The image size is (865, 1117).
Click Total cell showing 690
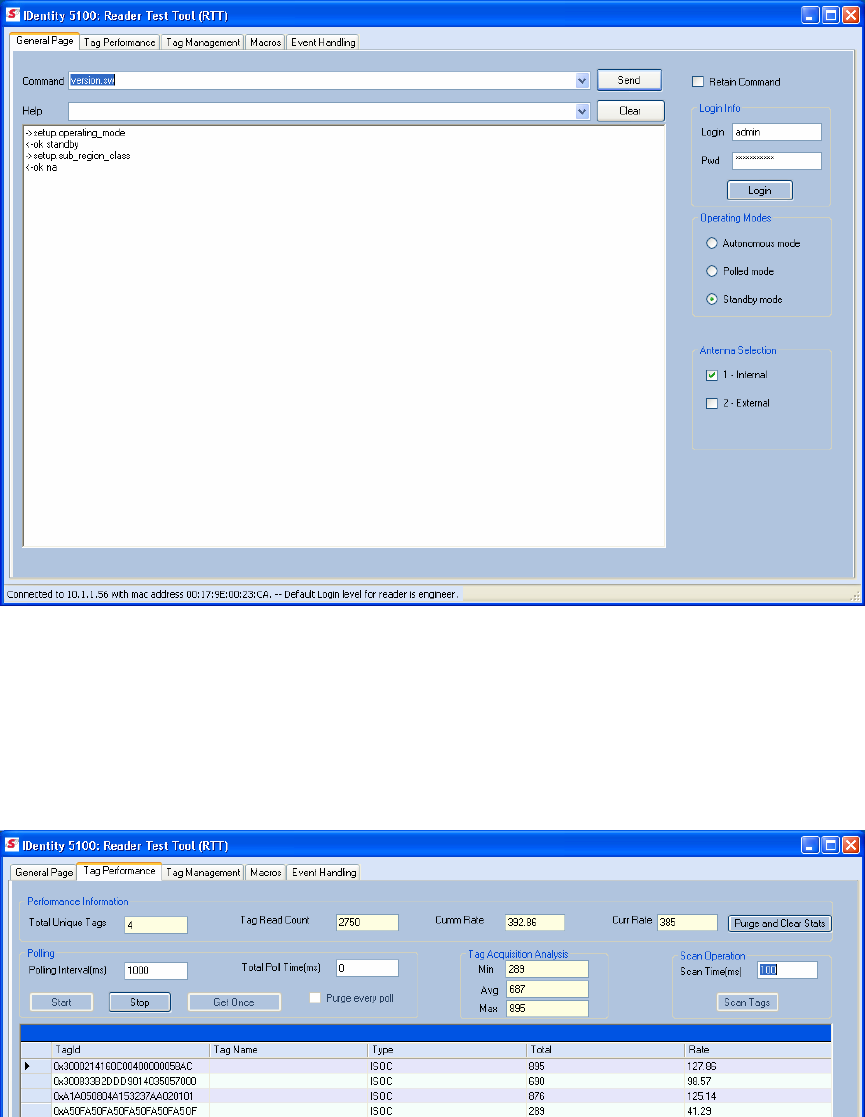[606, 1081]
